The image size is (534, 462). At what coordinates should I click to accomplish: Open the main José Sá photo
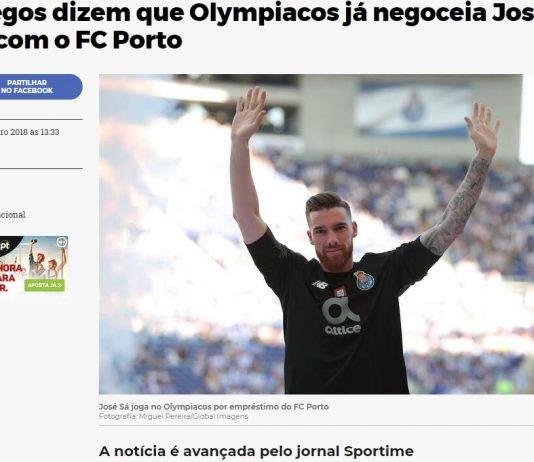coord(316,234)
